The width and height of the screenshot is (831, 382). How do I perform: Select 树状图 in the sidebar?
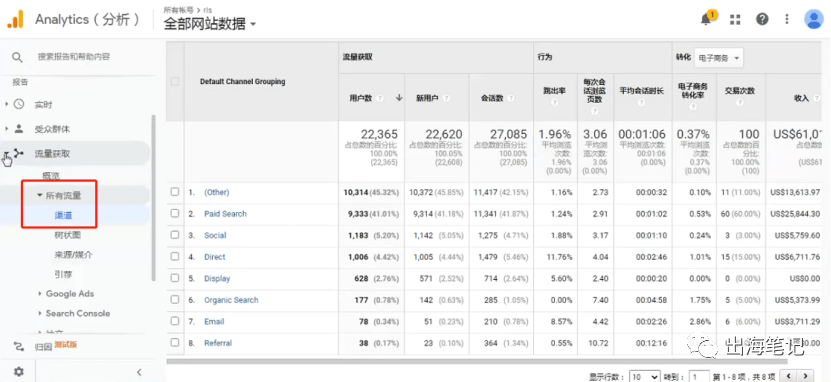[x=68, y=235]
